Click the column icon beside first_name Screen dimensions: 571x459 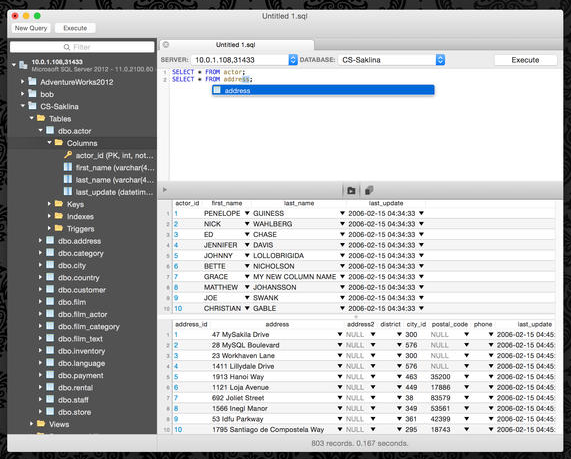(68, 167)
